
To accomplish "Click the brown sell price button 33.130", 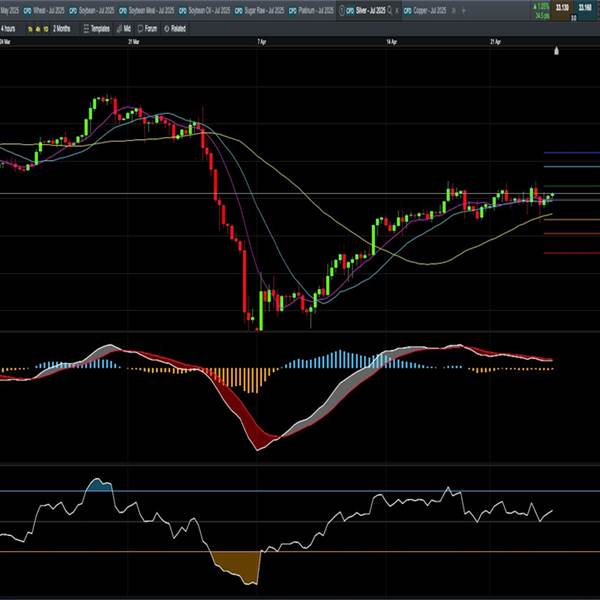I will (562, 10).
